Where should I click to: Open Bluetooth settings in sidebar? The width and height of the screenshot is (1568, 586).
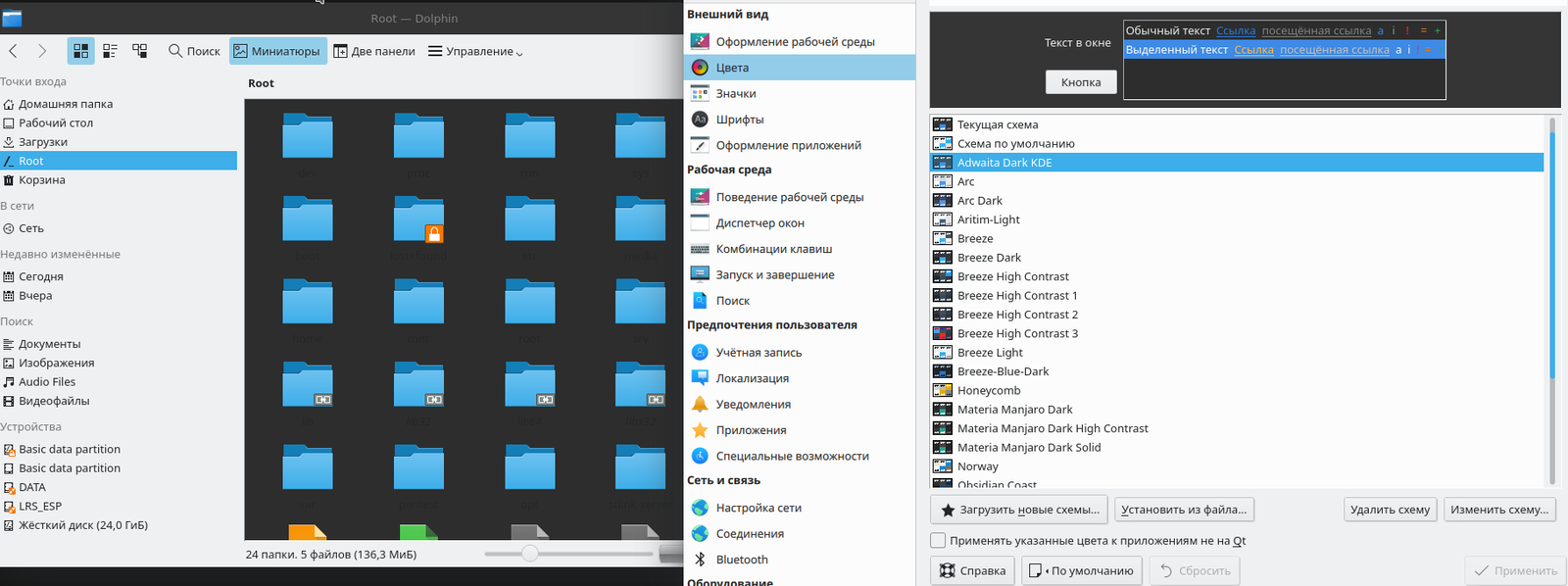[741, 560]
